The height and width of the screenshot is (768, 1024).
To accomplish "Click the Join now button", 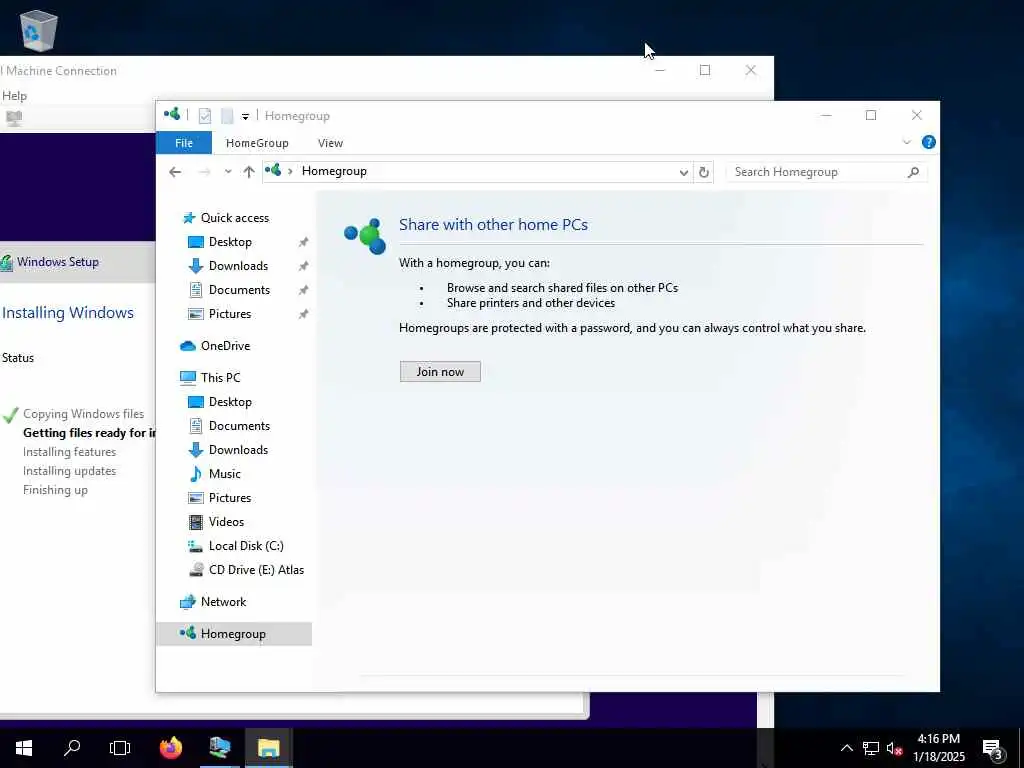I will (x=440, y=372).
